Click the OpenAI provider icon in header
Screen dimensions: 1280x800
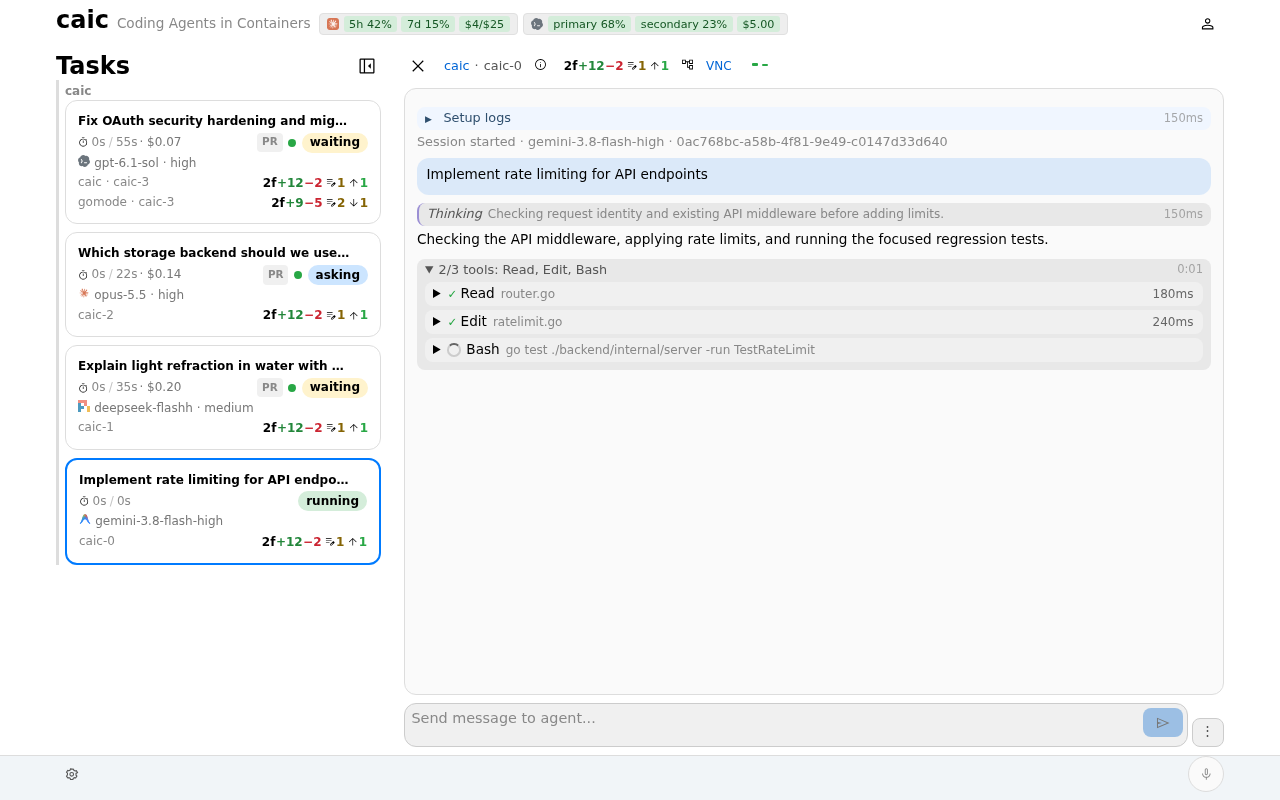(x=537, y=24)
